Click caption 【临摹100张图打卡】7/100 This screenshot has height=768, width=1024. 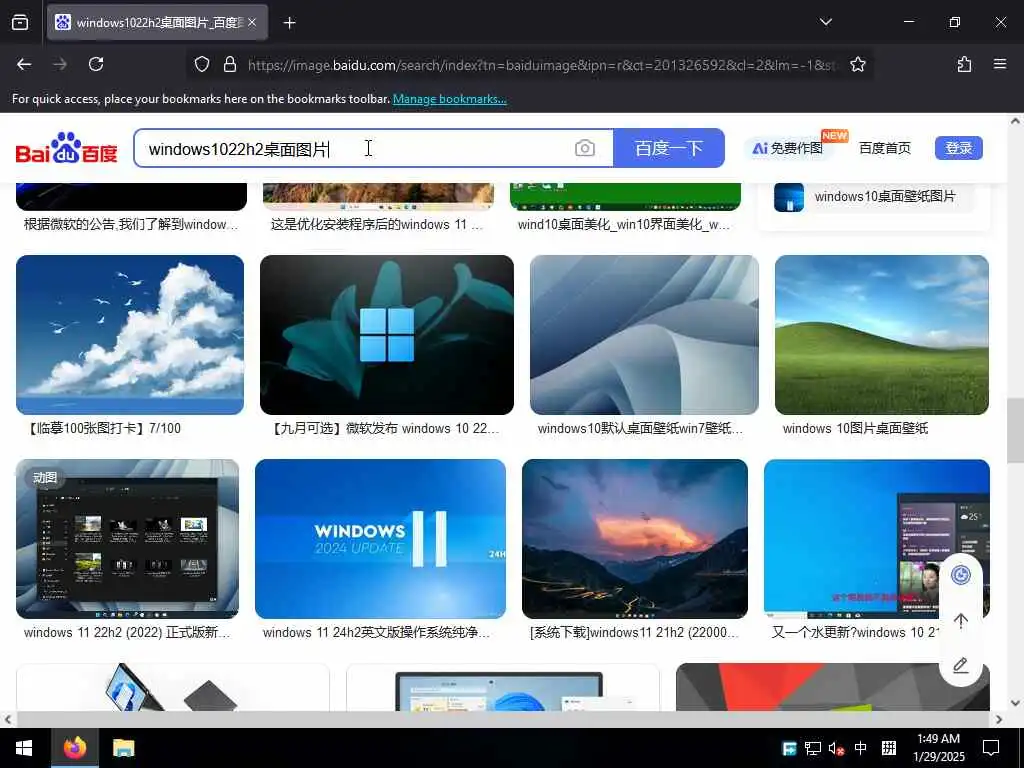[103, 428]
